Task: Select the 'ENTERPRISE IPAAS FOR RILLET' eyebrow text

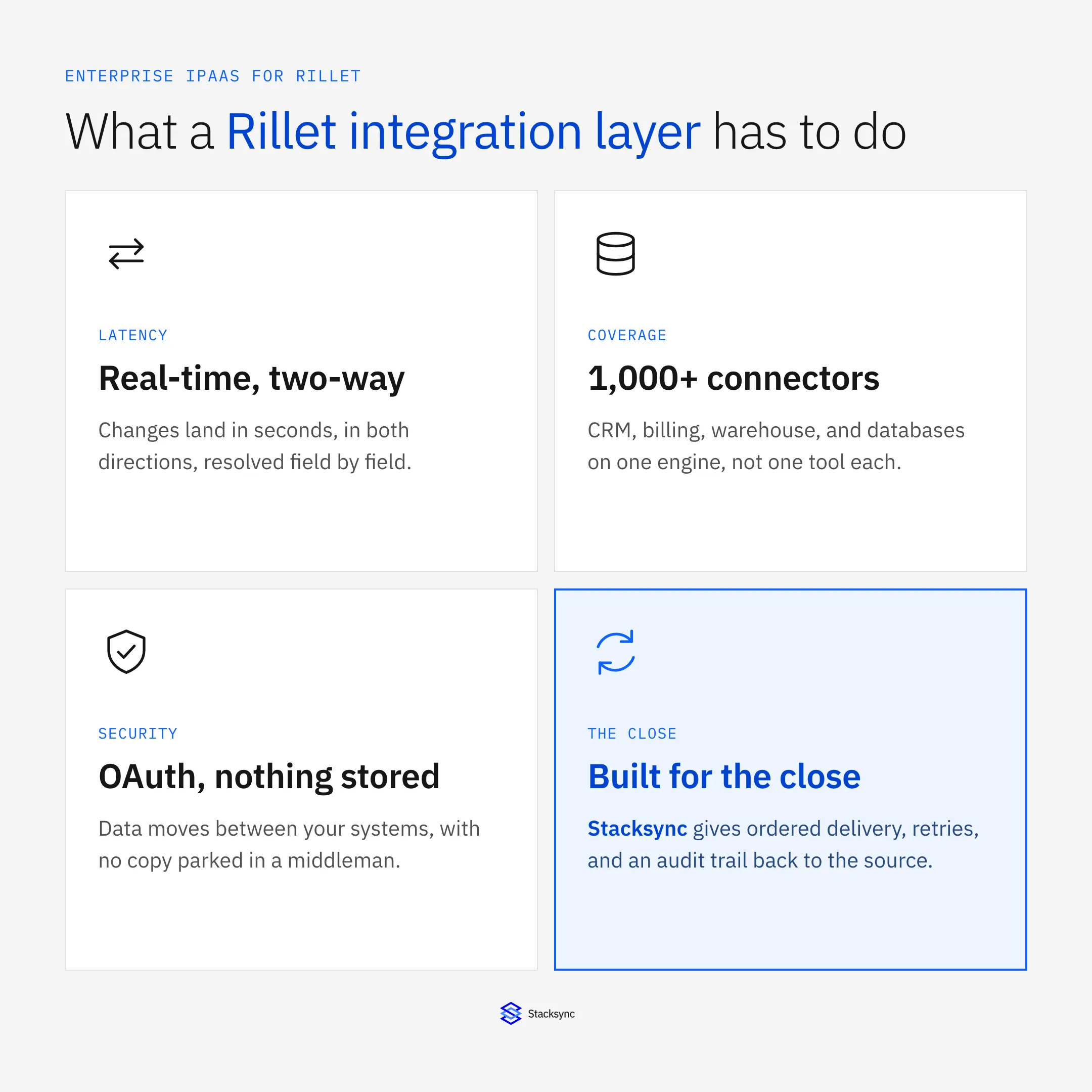Action: 212,76
